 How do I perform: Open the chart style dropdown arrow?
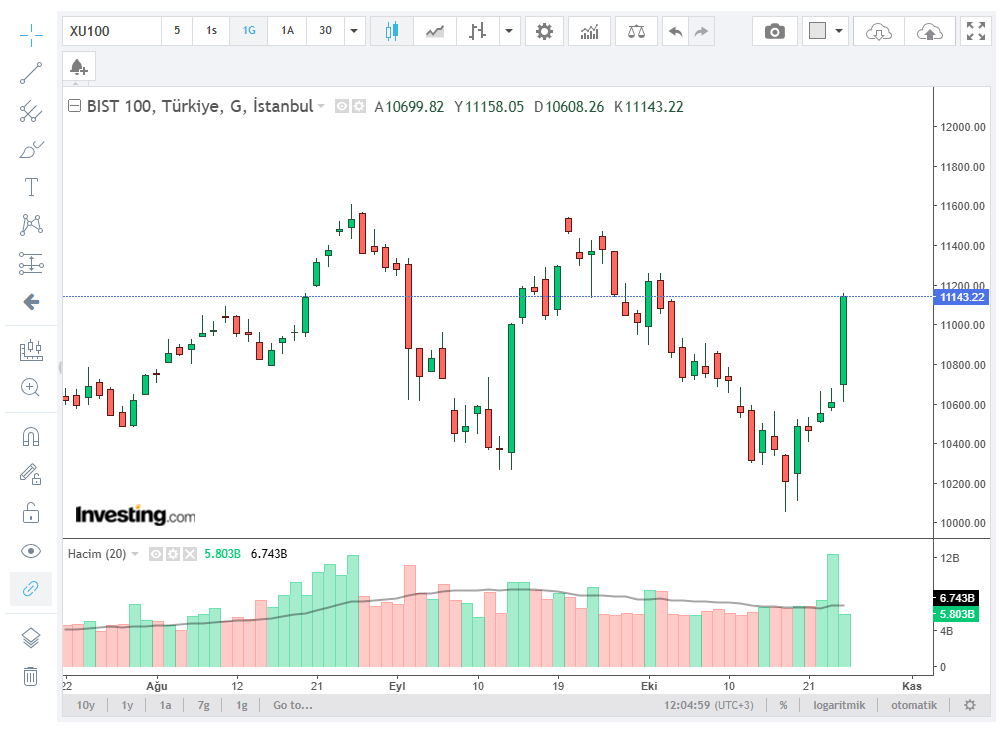pos(510,31)
